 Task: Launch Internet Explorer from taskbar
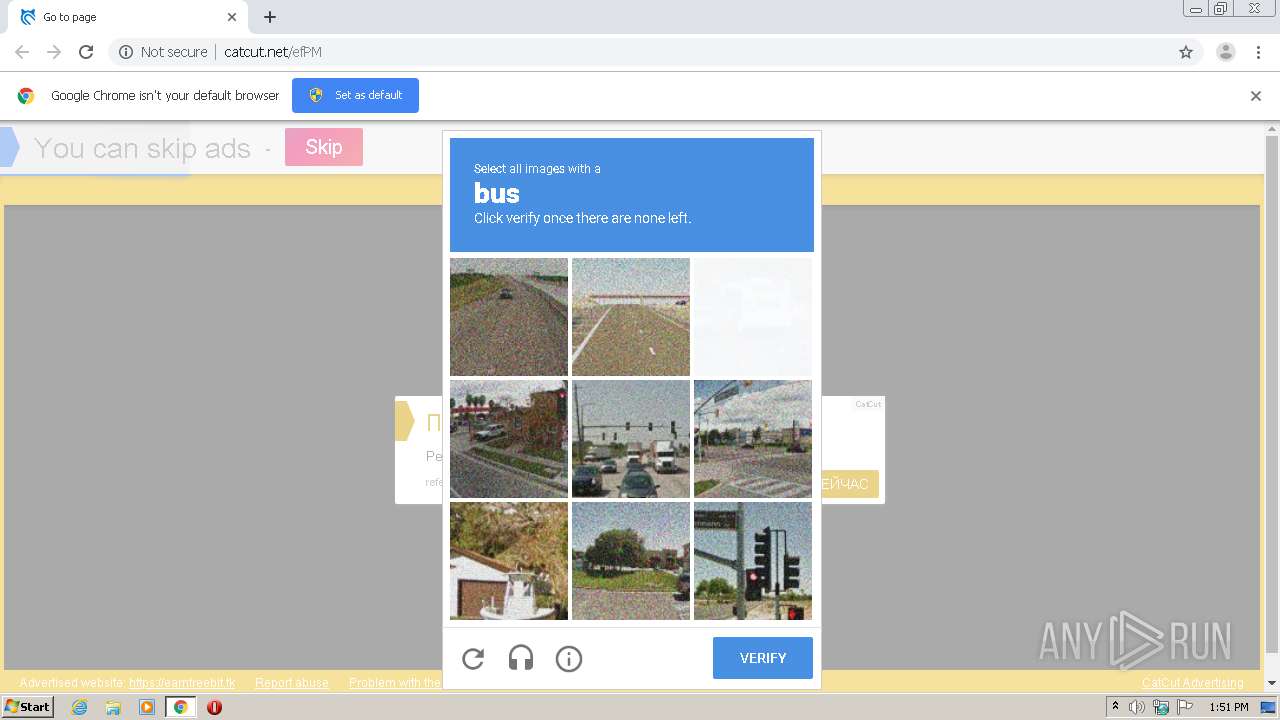(80, 707)
